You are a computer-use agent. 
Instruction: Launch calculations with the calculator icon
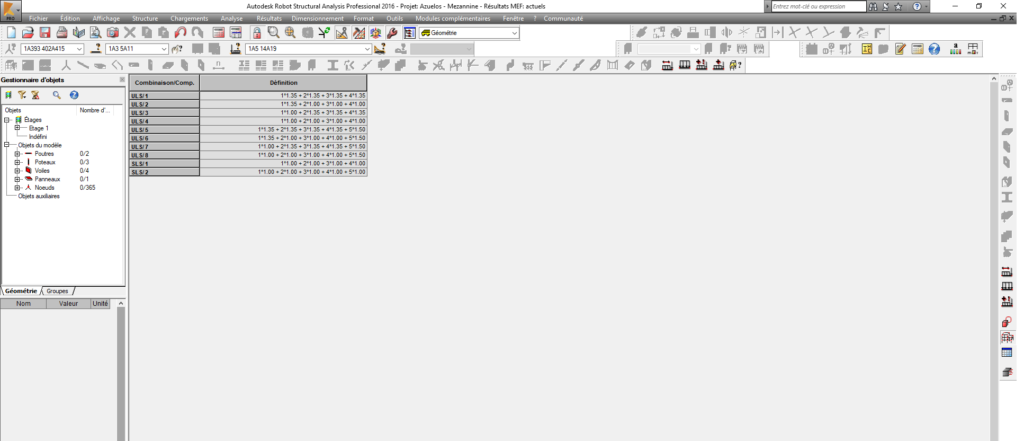219,33
